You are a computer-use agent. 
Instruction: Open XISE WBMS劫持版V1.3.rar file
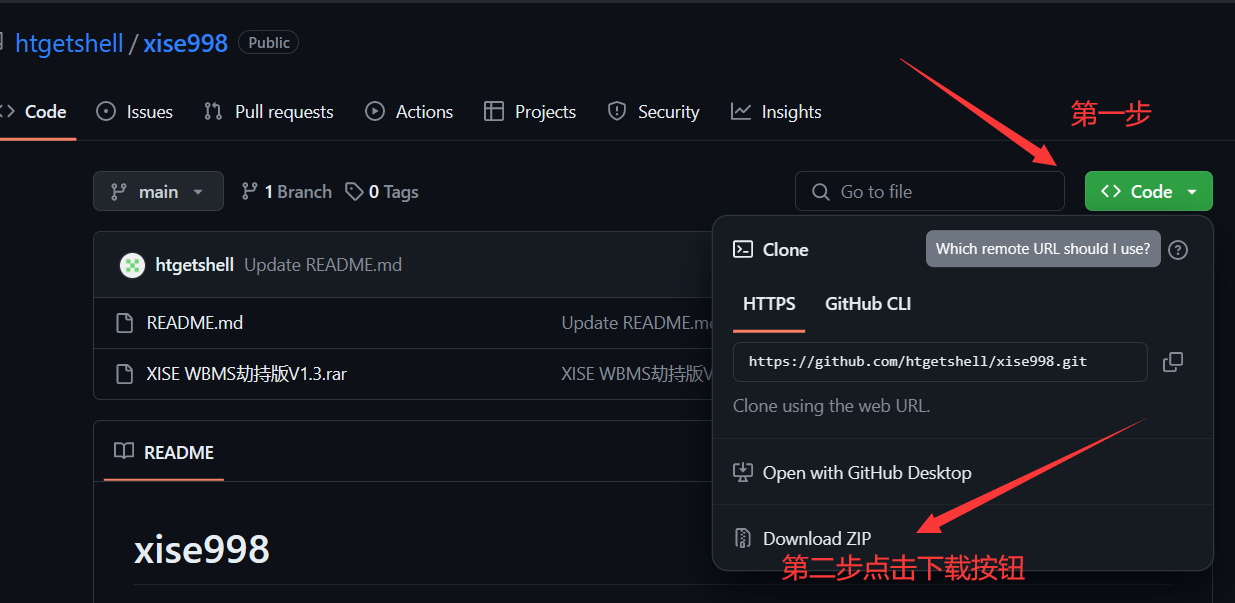247,374
